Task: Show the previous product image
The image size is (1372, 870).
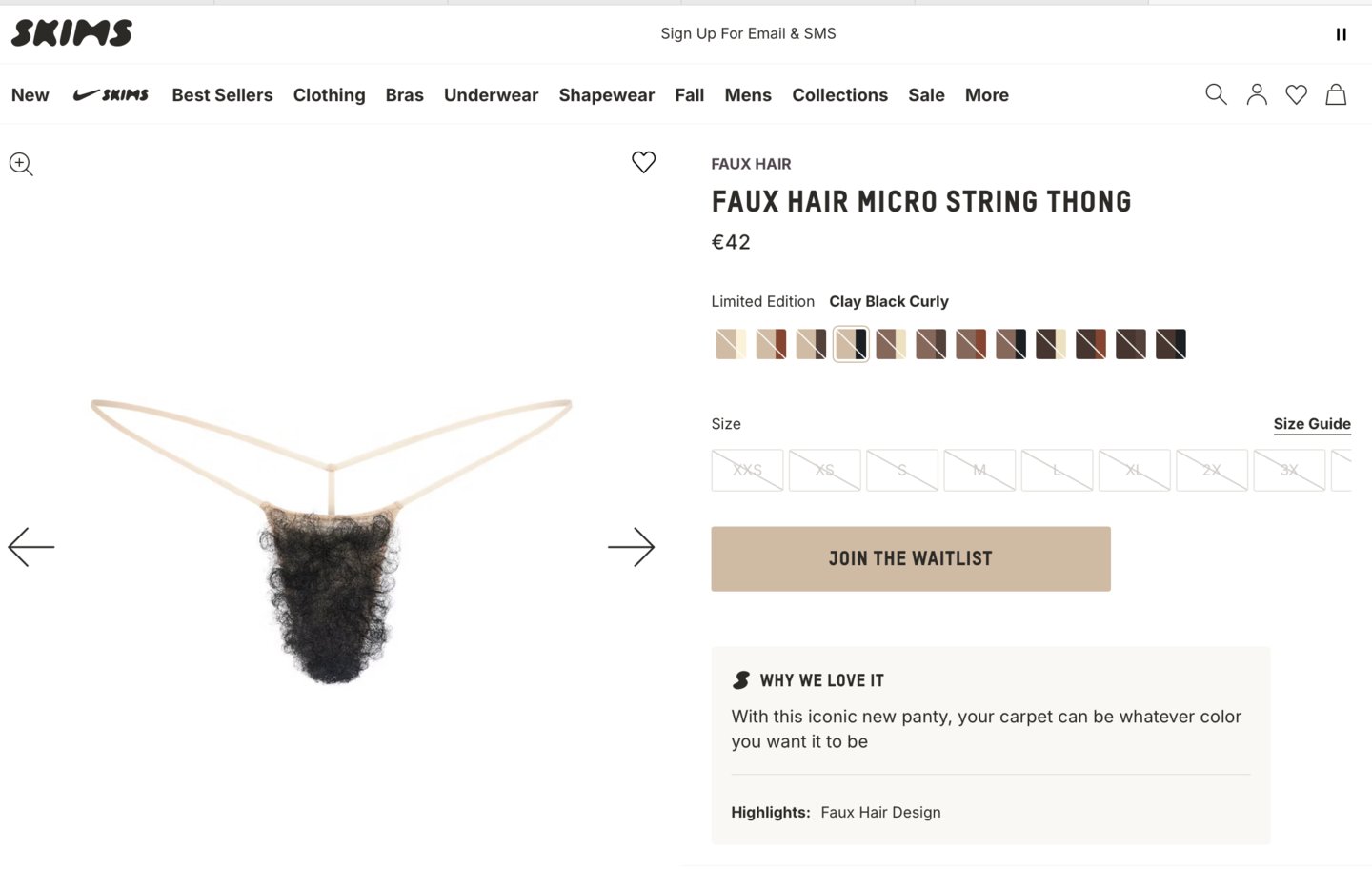Action: [x=31, y=547]
